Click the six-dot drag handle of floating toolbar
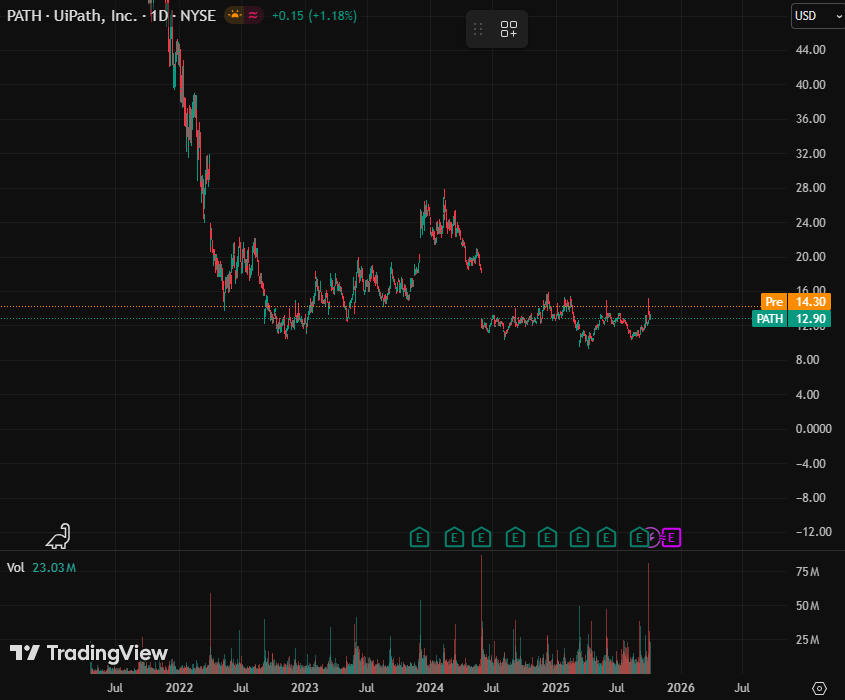This screenshot has height=700, width=845. pos(478,29)
